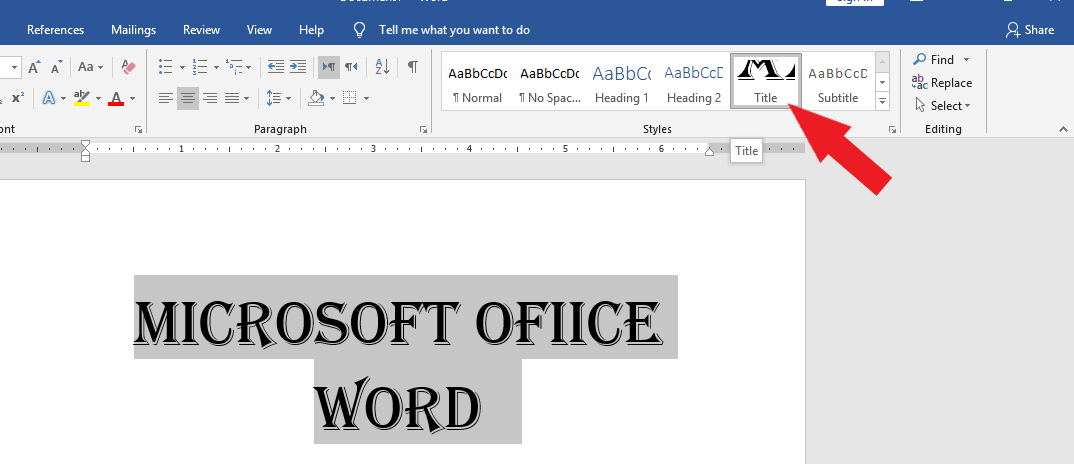Open the References tab

[x=55, y=29]
